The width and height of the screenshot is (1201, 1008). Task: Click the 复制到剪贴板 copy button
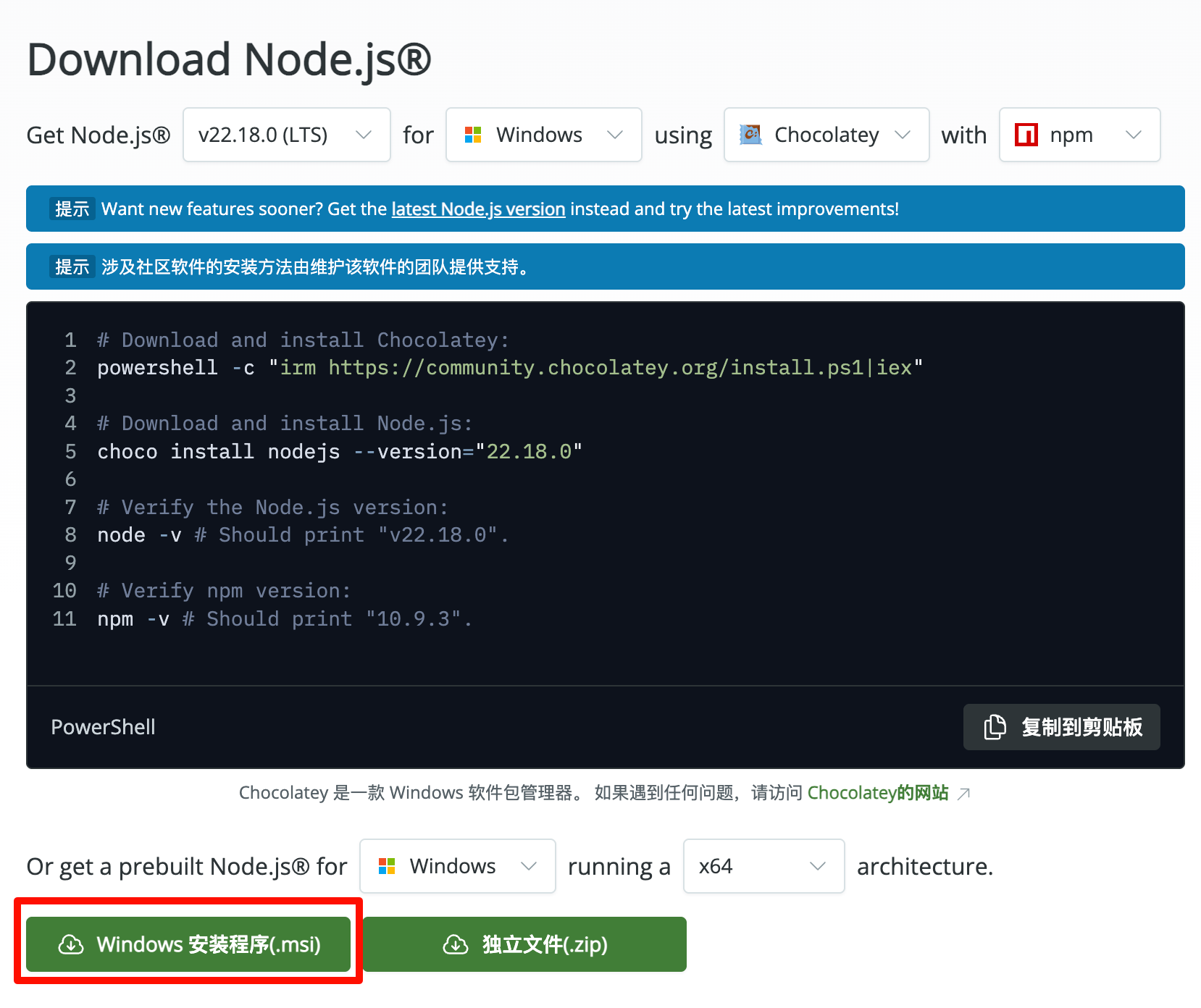pyautogui.click(x=1062, y=727)
